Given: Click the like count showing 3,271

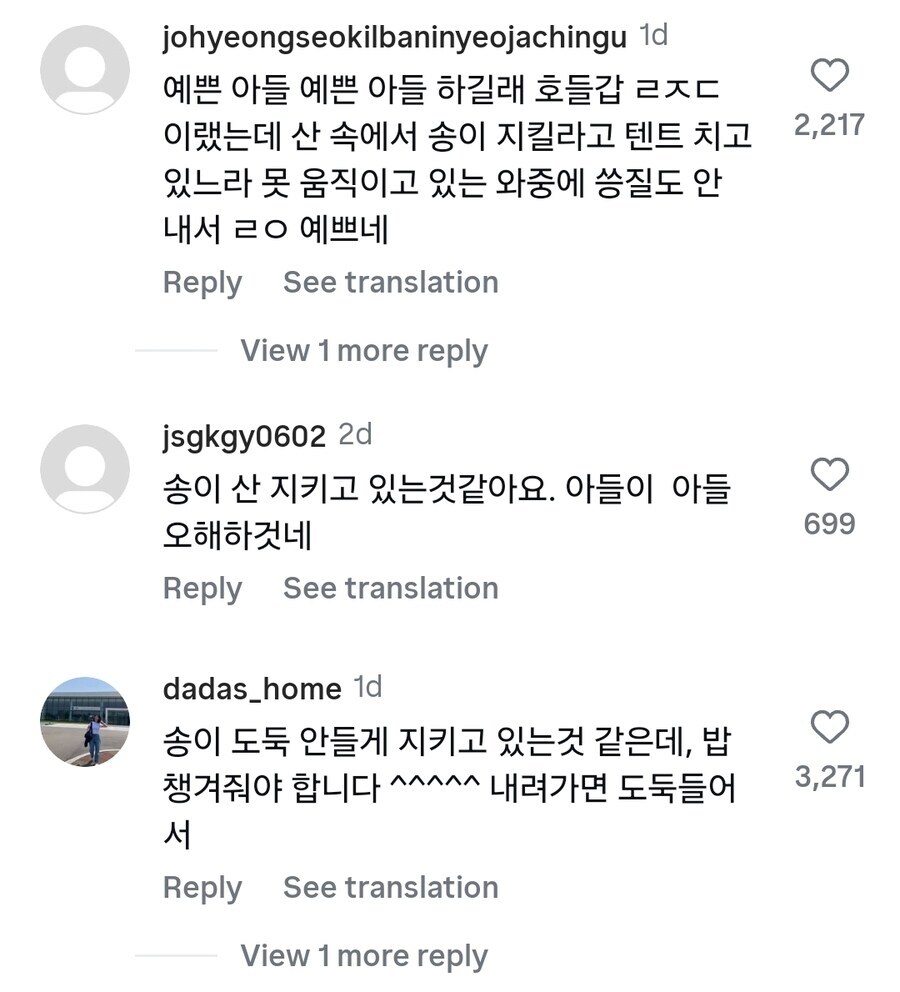Looking at the screenshot, I should pyautogui.click(x=831, y=775).
